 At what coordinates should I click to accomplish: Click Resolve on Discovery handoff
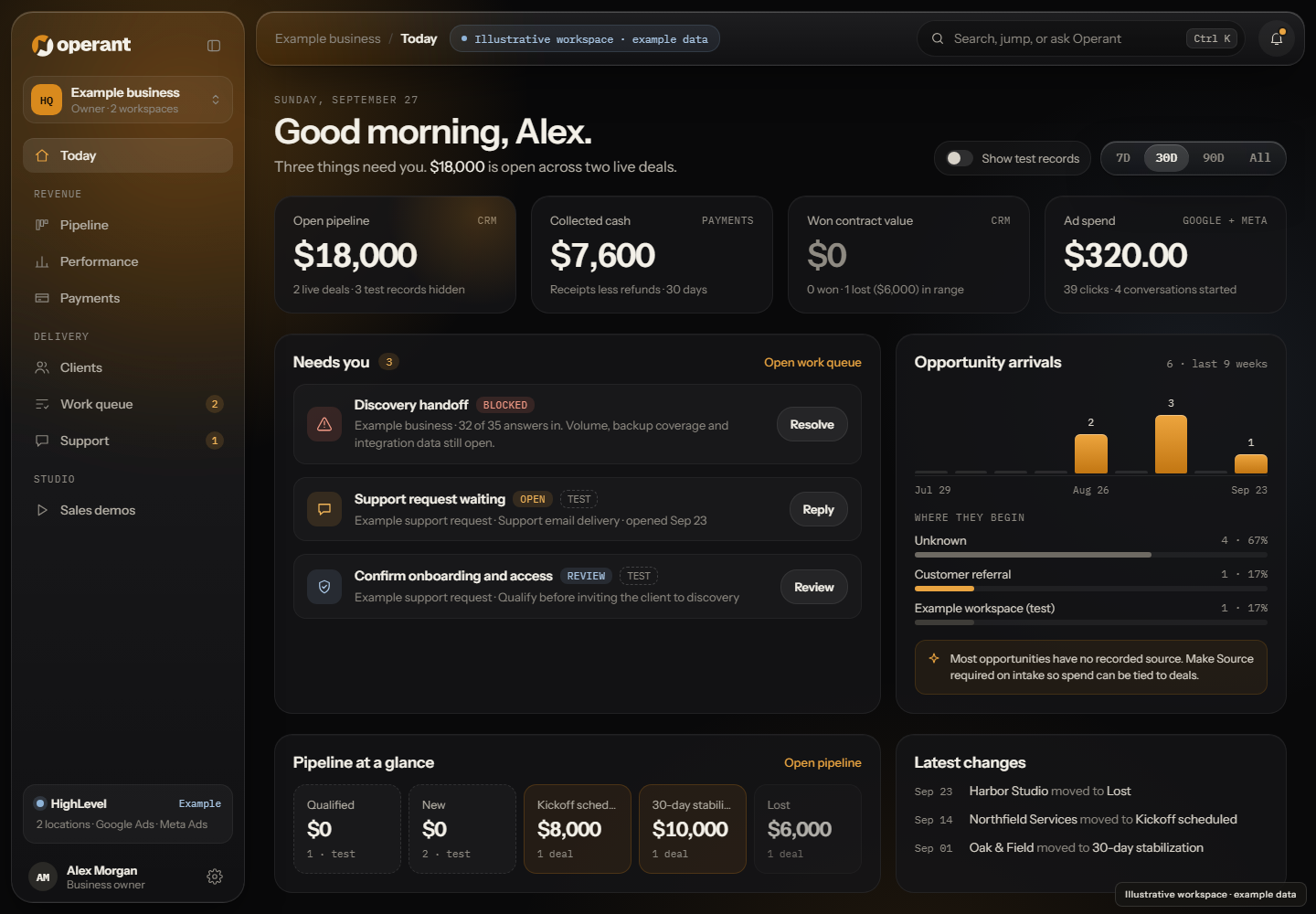pyautogui.click(x=812, y=424)
